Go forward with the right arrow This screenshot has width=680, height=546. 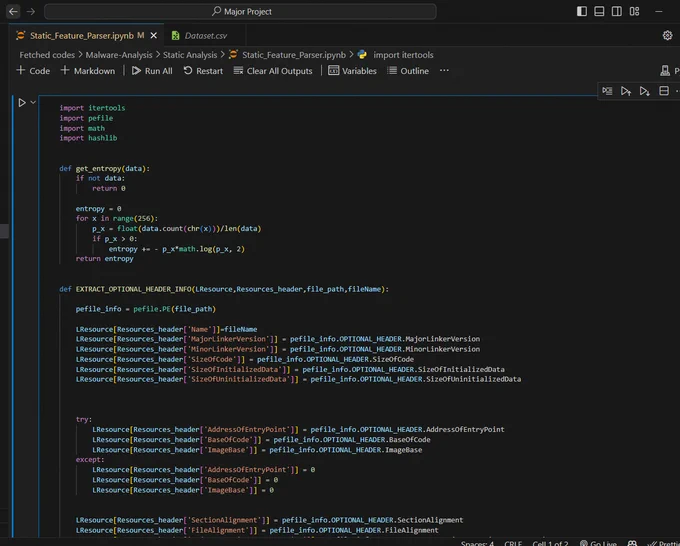coord(31,12)
